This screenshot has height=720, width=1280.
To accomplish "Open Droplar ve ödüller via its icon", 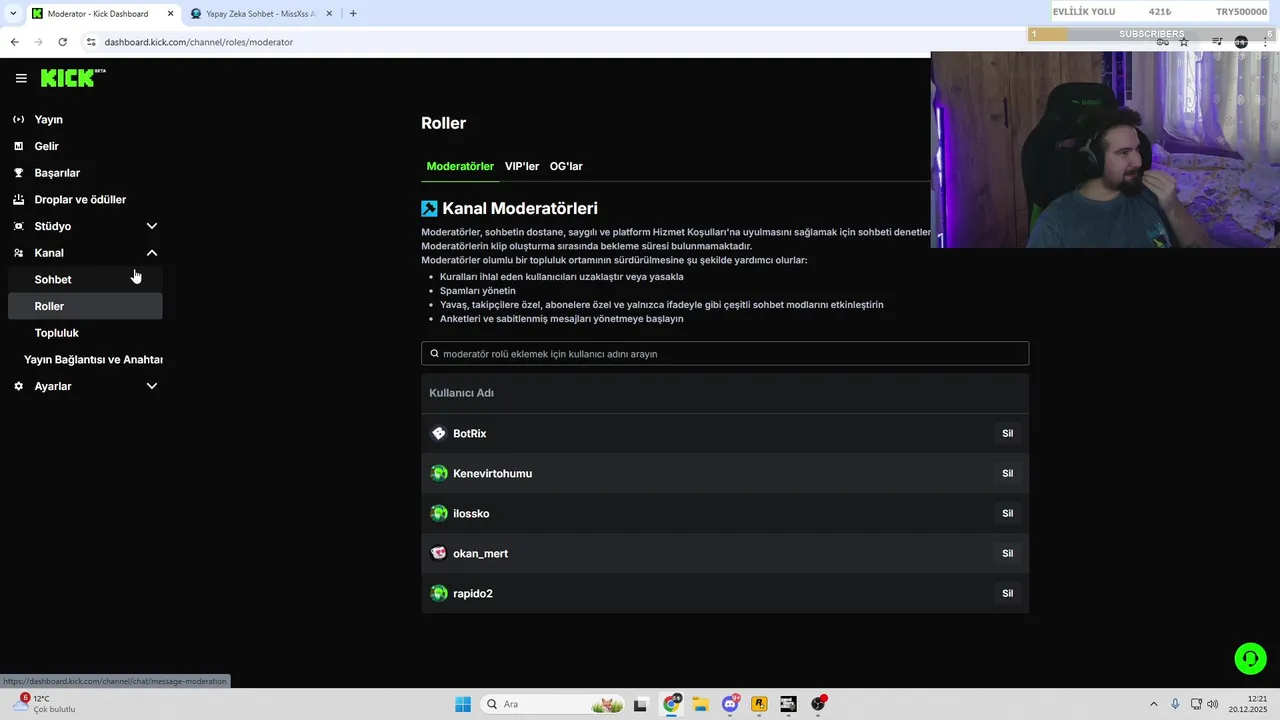I will tap(18, 199).
